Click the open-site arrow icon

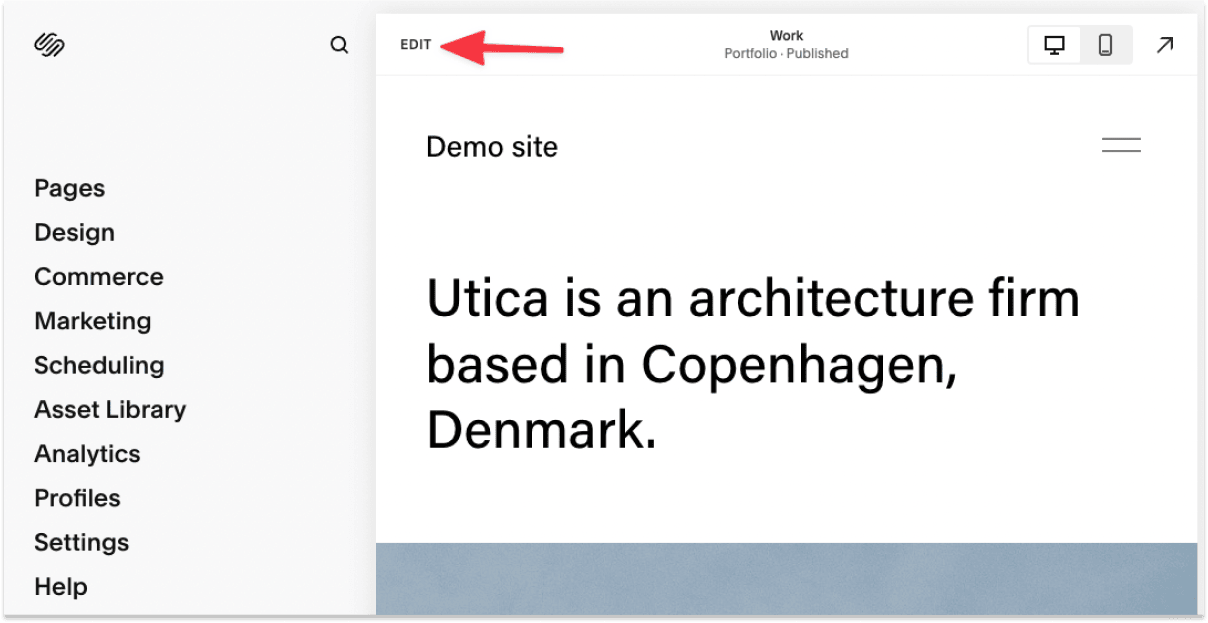1165,44
